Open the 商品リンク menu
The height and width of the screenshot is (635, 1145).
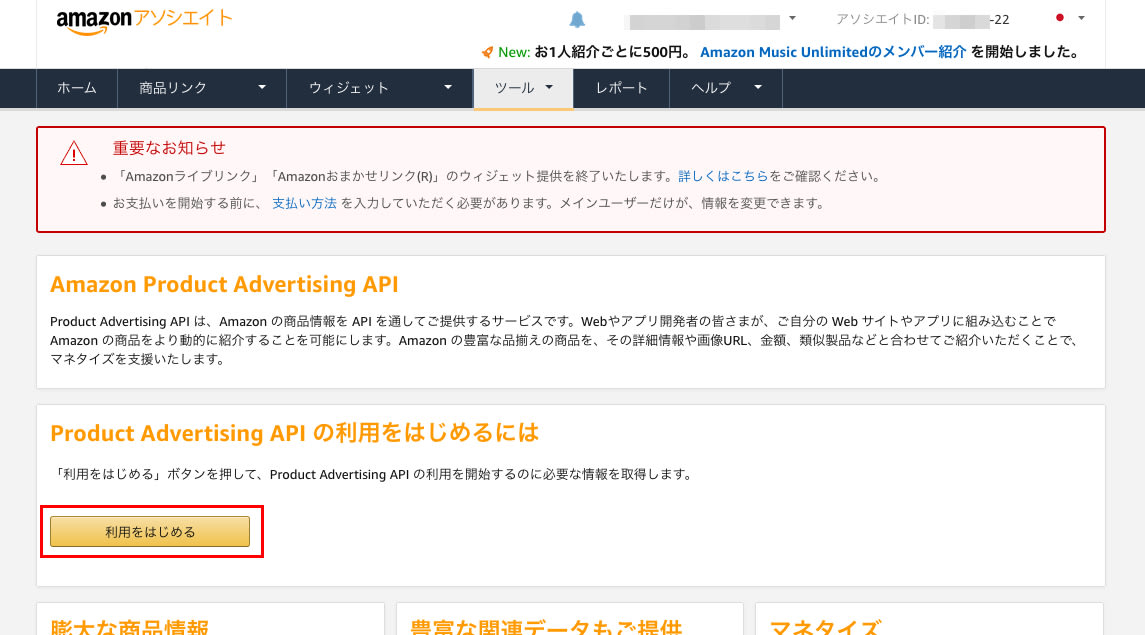pos(202,88)
